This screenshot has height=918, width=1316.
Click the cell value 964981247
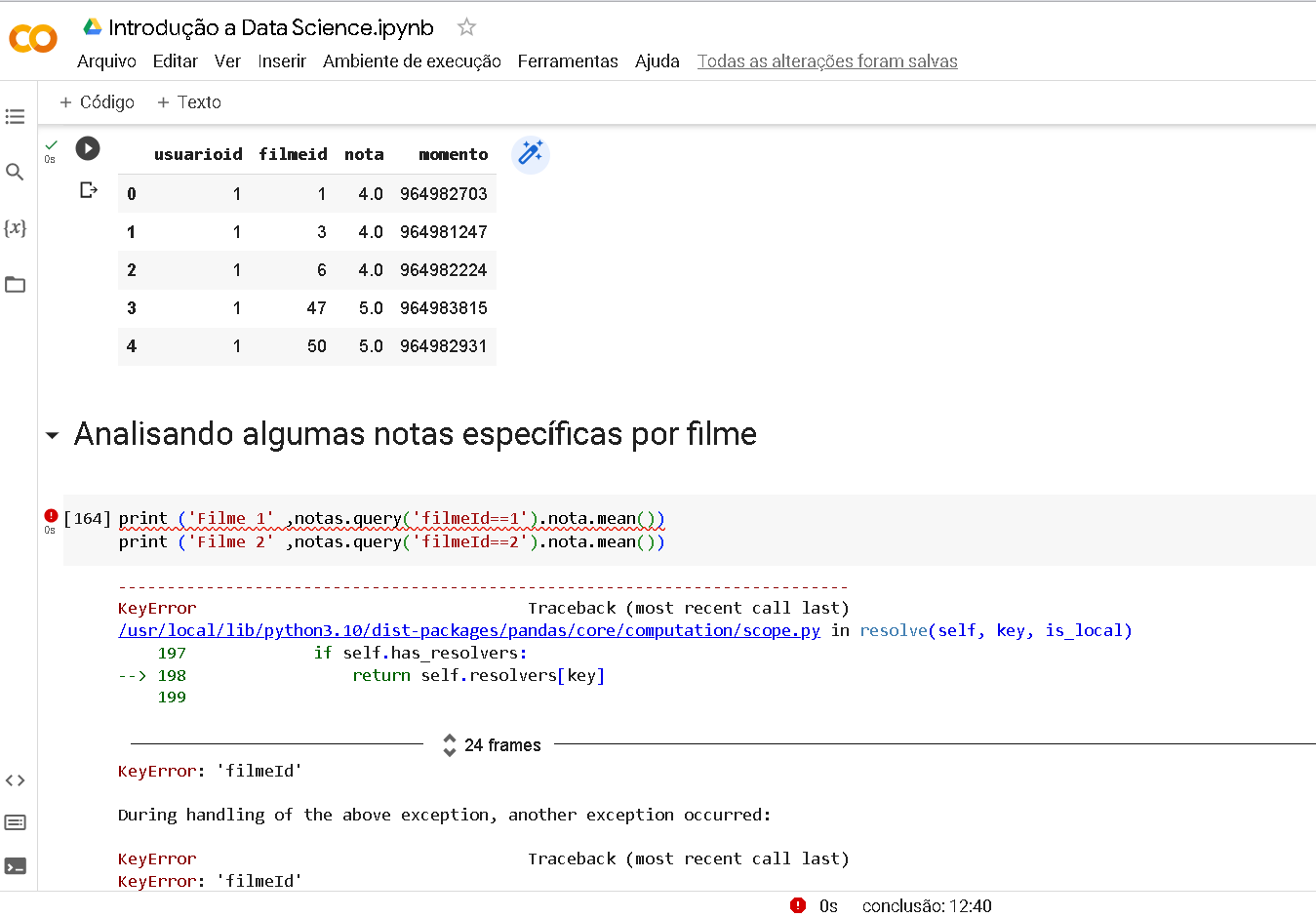(444, 232)
